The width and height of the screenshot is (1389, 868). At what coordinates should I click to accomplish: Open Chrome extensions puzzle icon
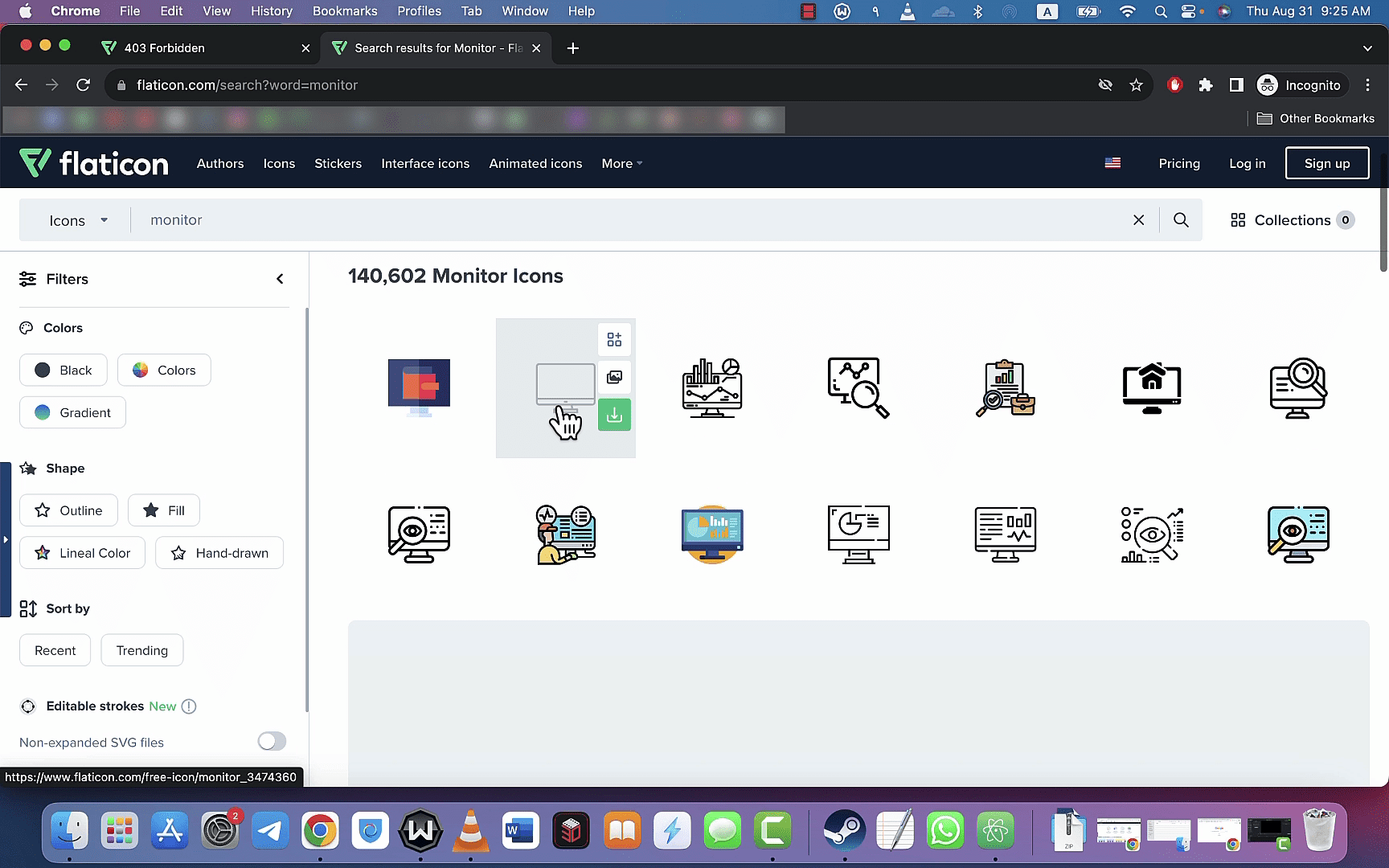tap(1206, 85)
